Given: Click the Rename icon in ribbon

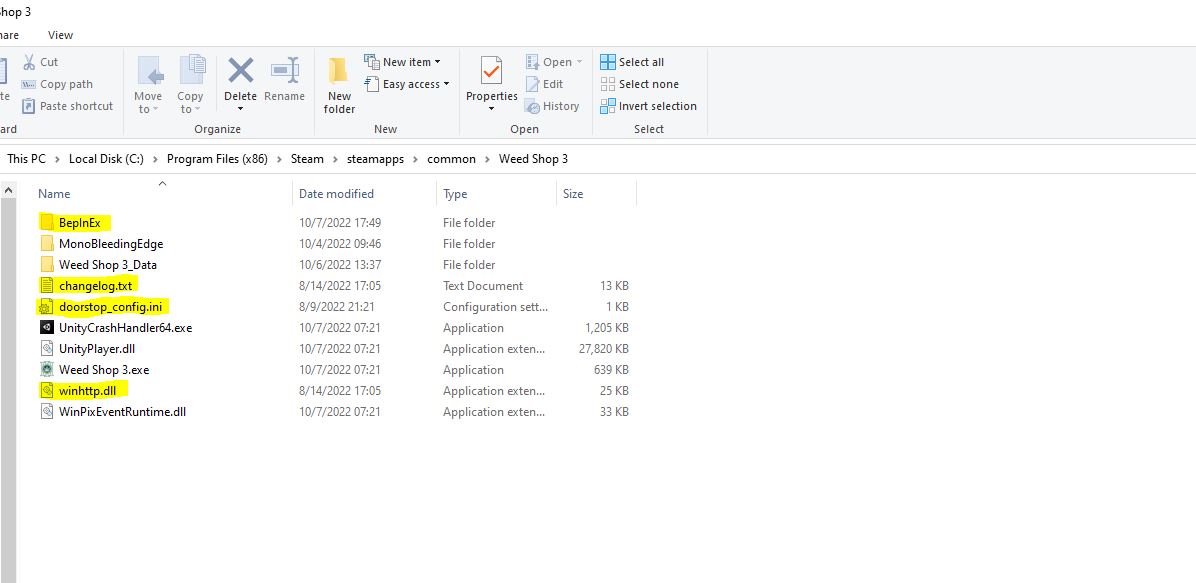Looking at the screenshot, I should pos(285,71).
